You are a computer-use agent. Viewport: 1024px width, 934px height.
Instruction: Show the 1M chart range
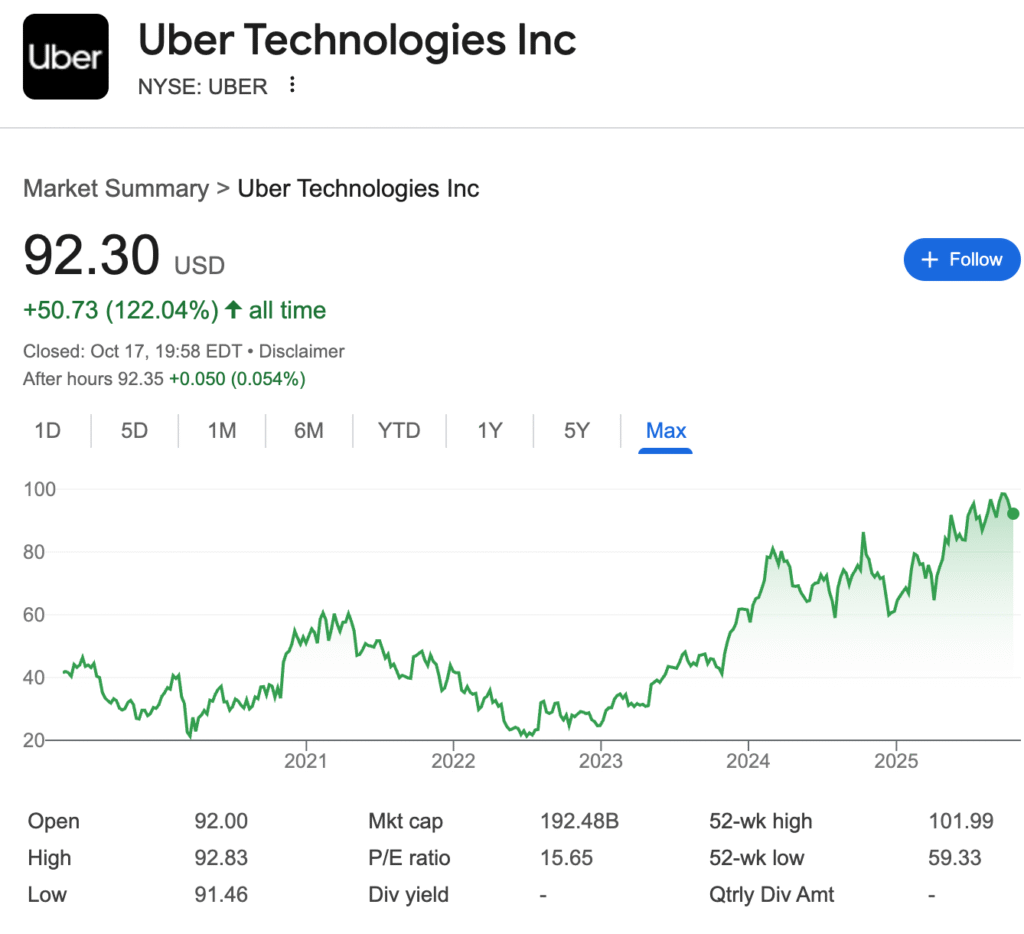(221, 431)
